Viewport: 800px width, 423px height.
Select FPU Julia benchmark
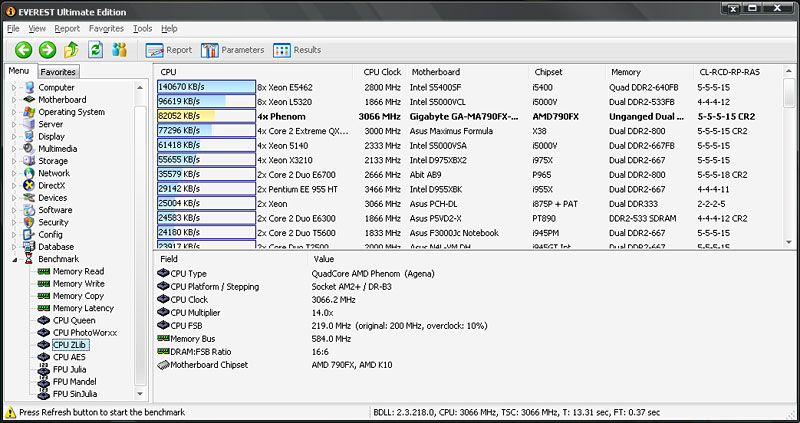click(x=69, y=369)
